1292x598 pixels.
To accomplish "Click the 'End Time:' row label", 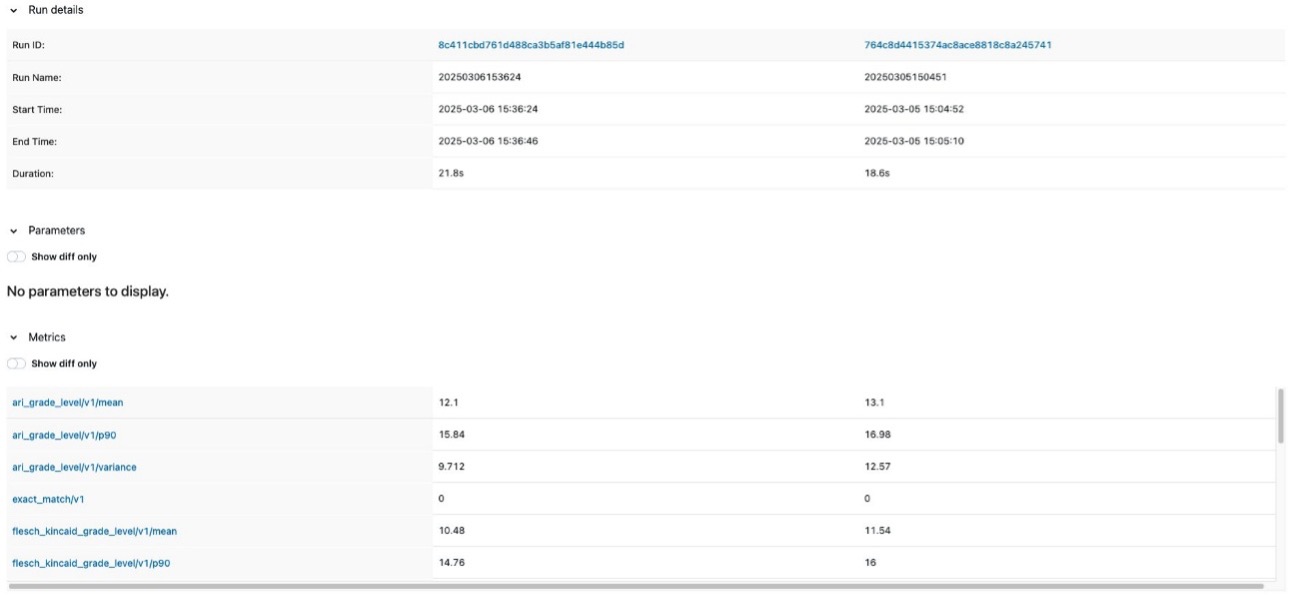I will click(35, 141).
